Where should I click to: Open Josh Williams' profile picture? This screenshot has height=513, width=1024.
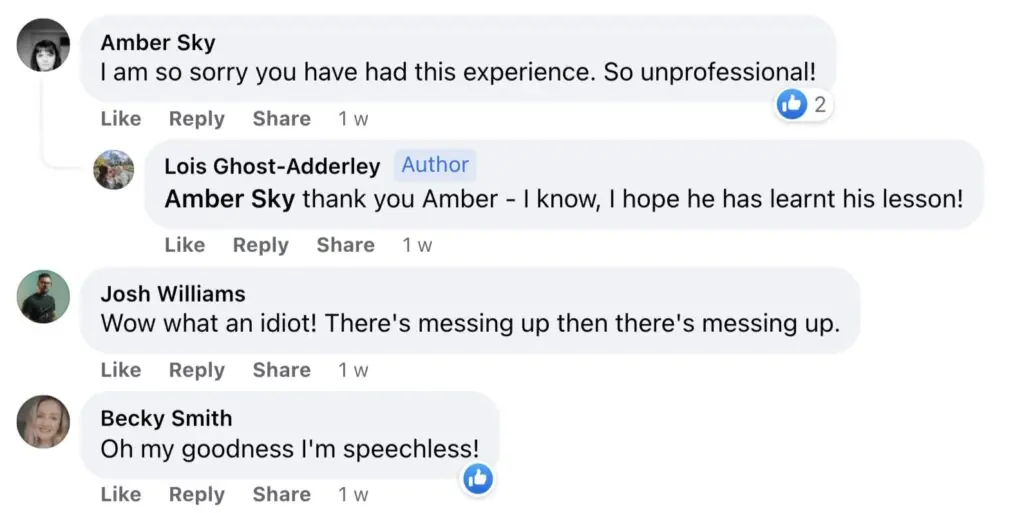(x=44, y=296)
